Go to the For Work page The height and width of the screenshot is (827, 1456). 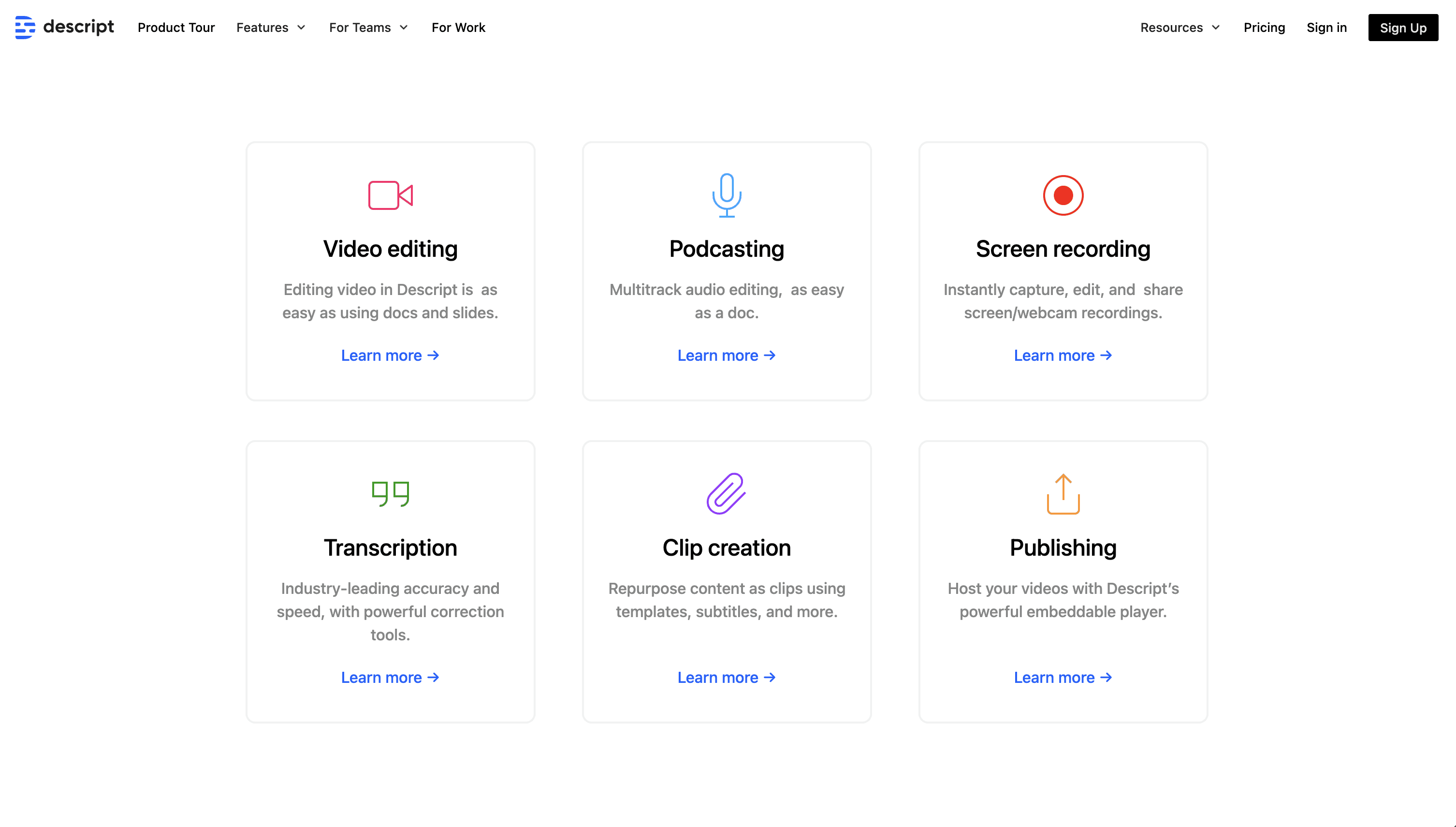458,27
